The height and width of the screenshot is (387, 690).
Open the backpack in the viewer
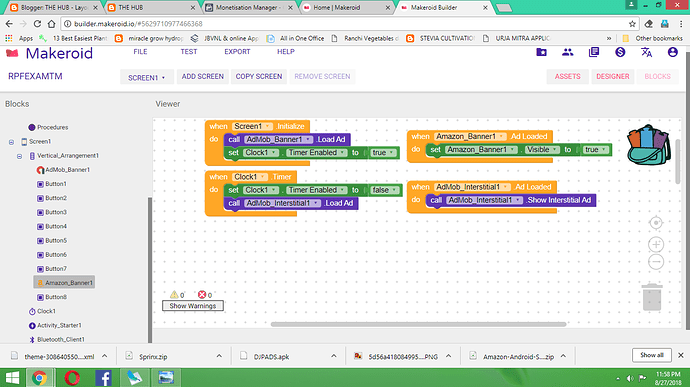coord(649,145)
